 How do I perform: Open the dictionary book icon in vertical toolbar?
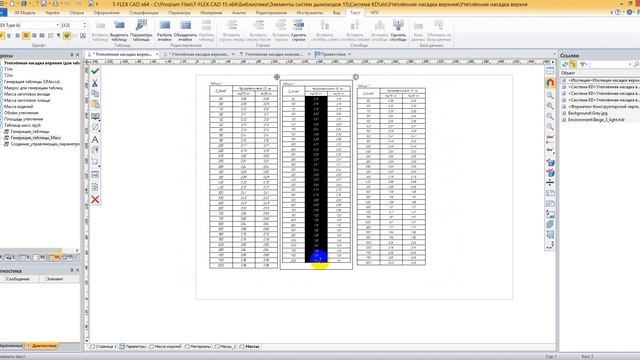pyautogui.click(x=95, y=116)
